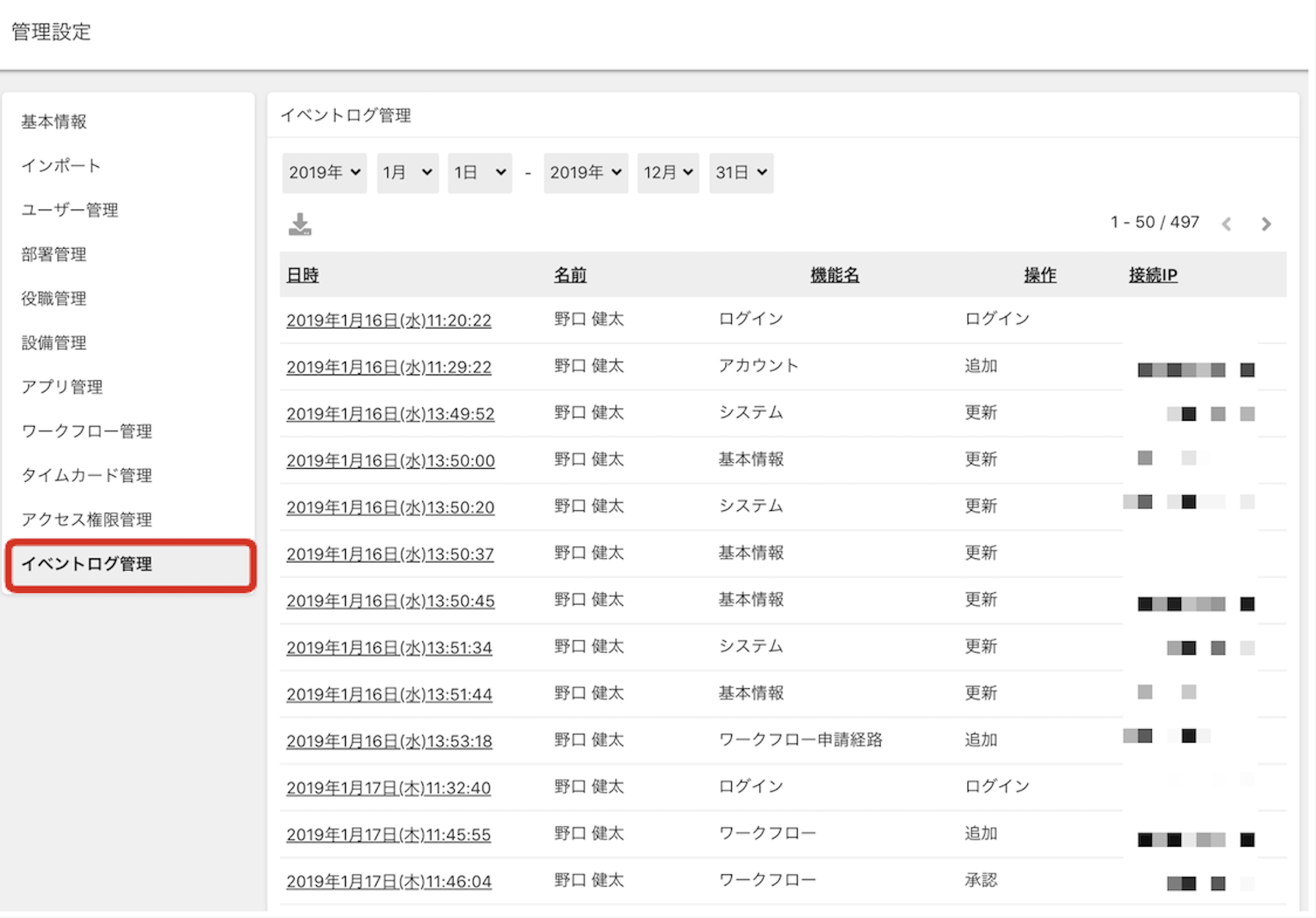Click ワークフロー申請経路 function name cell
The image size is (1316, 918).
(x=800, y=739)
